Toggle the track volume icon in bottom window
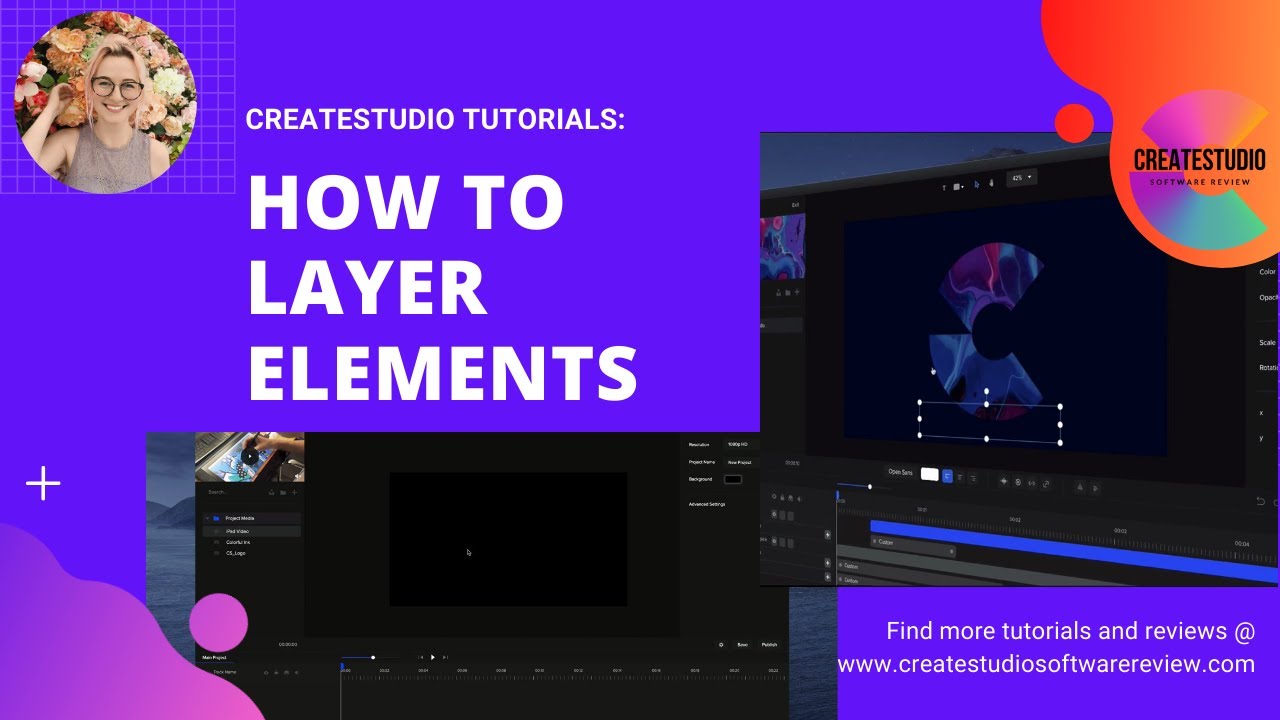This screenshot has height=720, width=1280. click(297, 672)
